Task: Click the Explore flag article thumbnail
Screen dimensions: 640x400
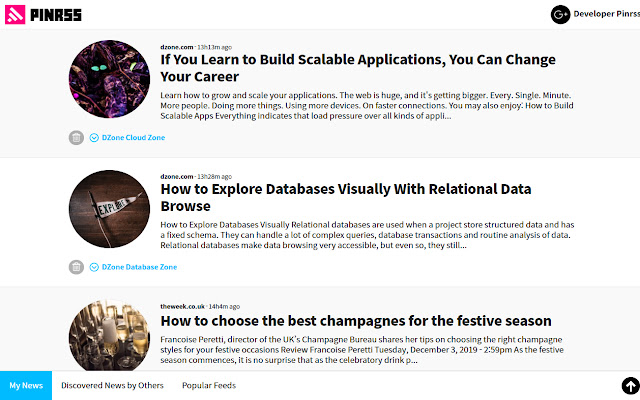Action: [x=109, y=210]
